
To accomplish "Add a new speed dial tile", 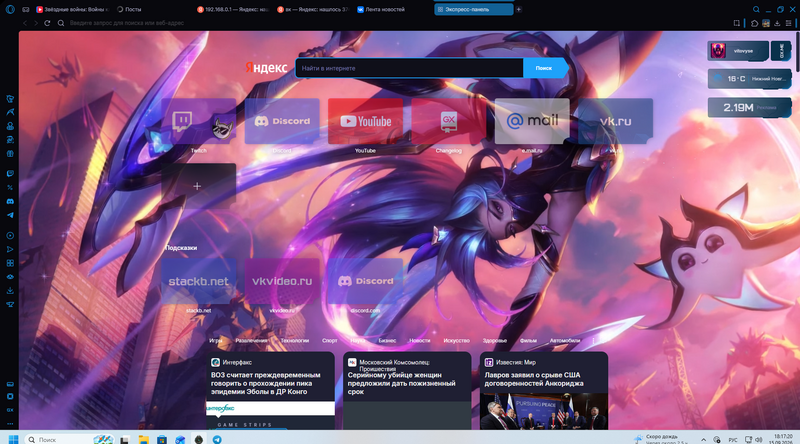I will (198, 186).
